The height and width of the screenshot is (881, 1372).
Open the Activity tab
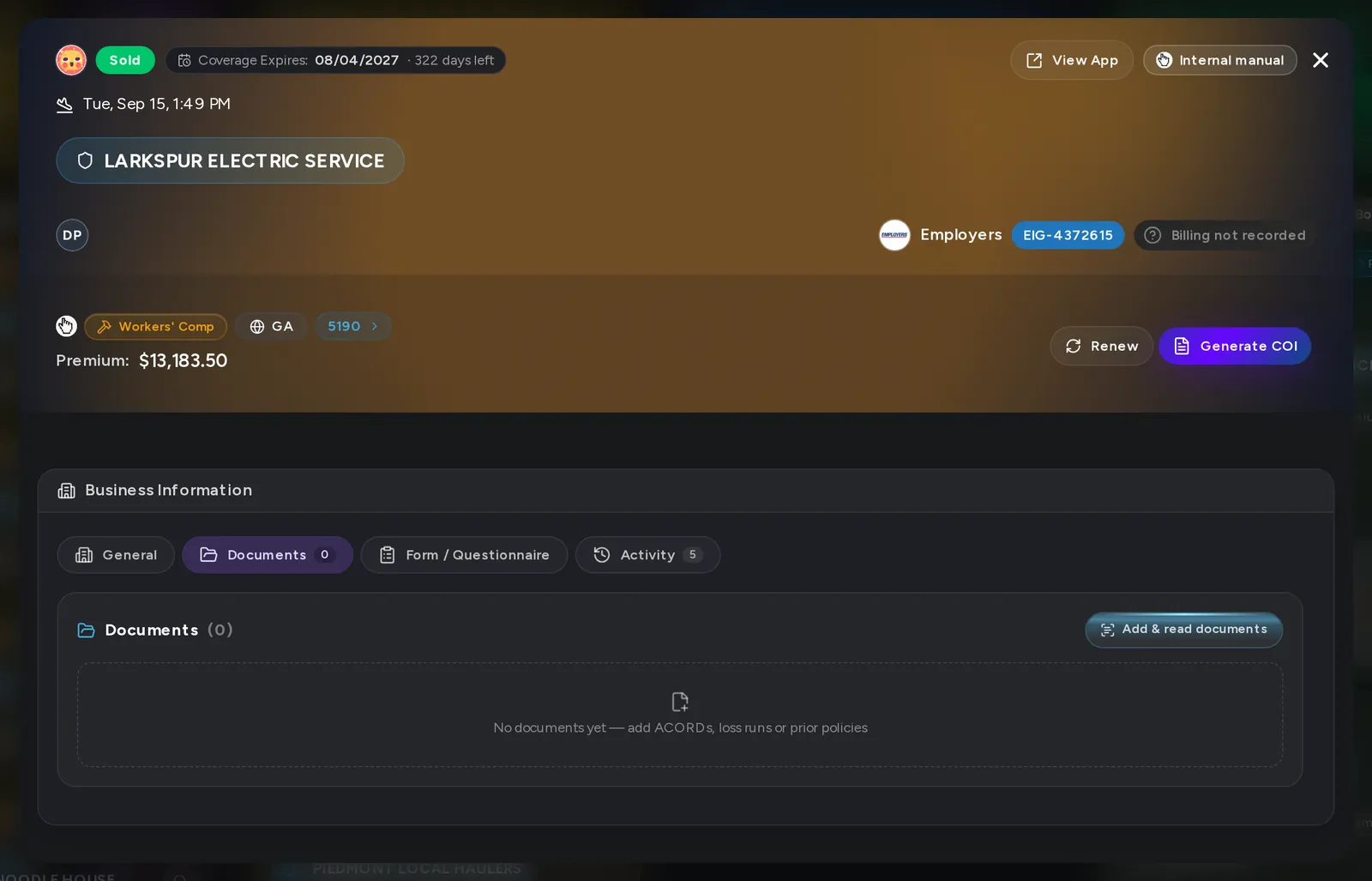click(x=647, y=555)
